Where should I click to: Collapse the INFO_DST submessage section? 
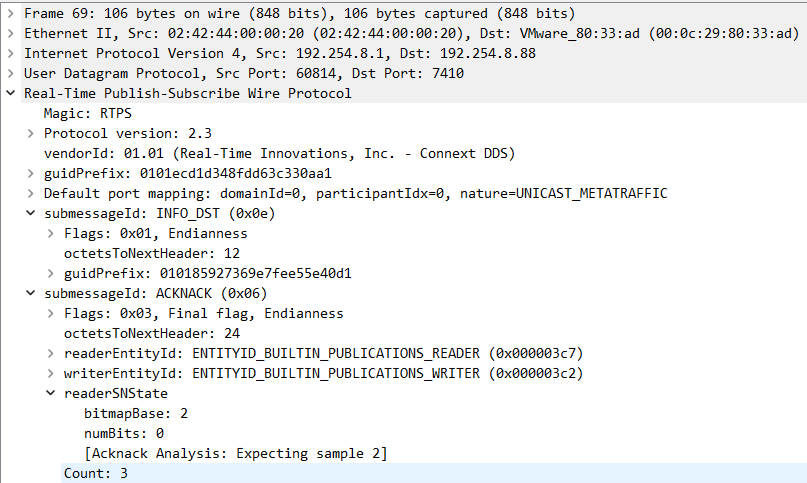31,213
